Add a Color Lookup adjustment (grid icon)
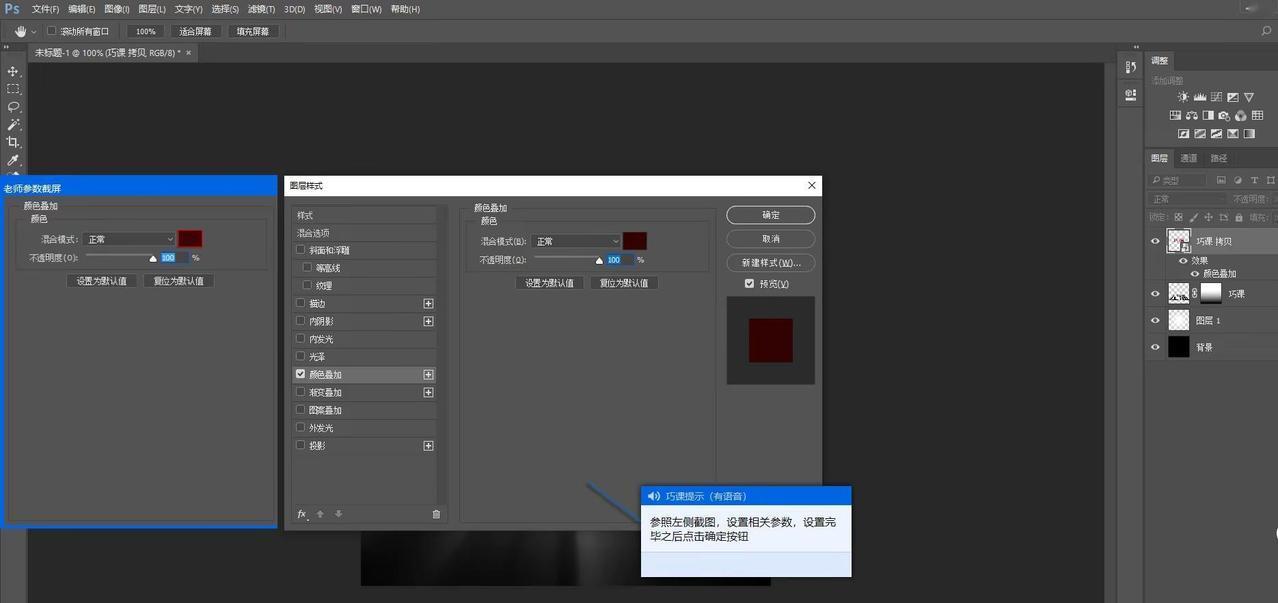1278x603 pixels. (x=1257, y=115)
